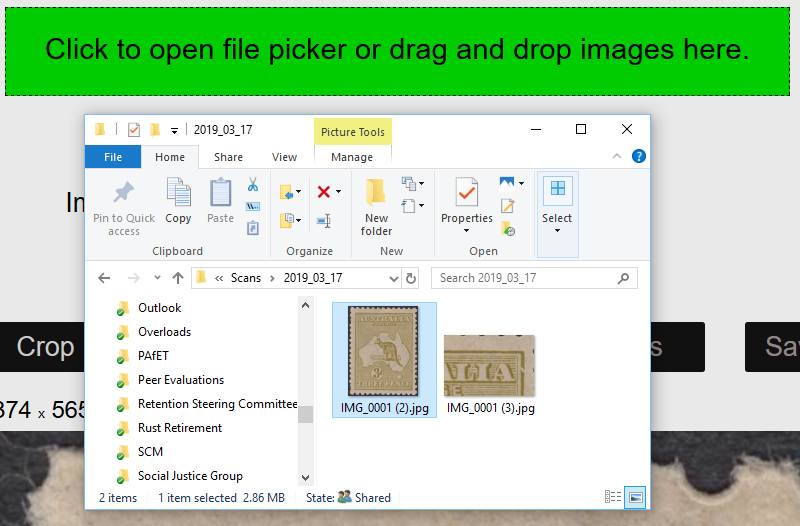
Task: Click the Copy to folder icon
Action: 287,220
